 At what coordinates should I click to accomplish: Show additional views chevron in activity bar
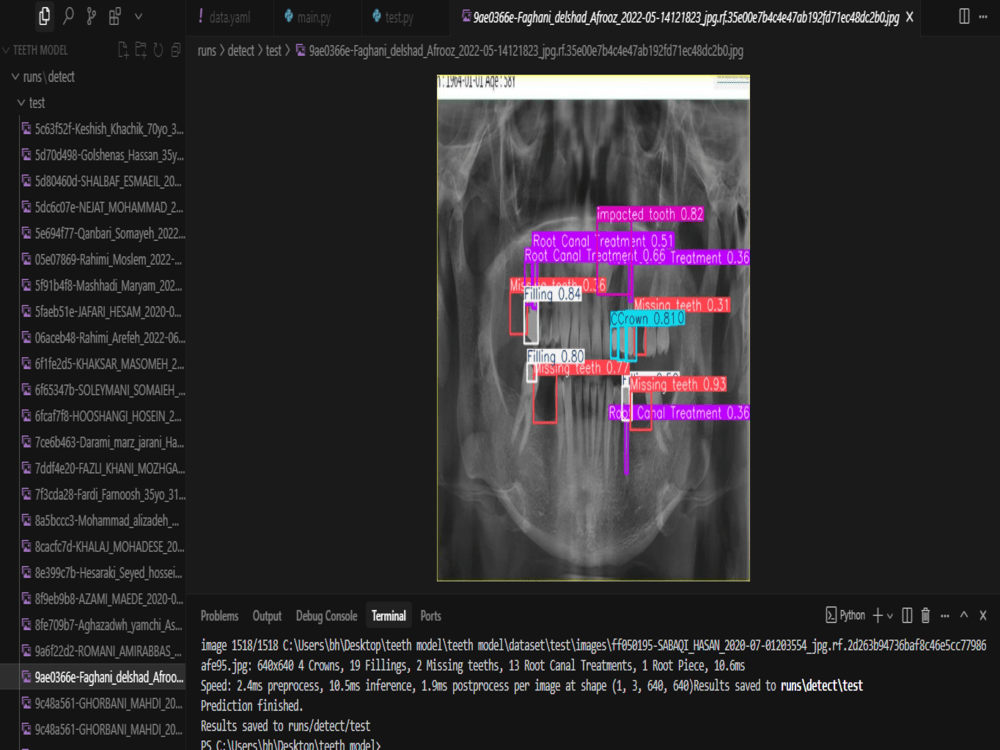[x=138, y=17]
